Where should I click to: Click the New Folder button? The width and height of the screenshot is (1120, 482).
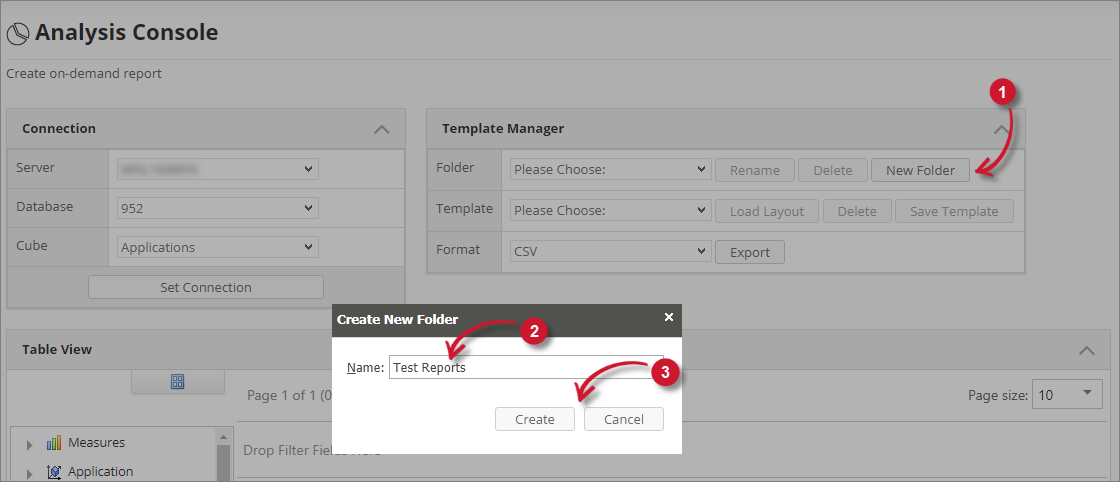920,170
